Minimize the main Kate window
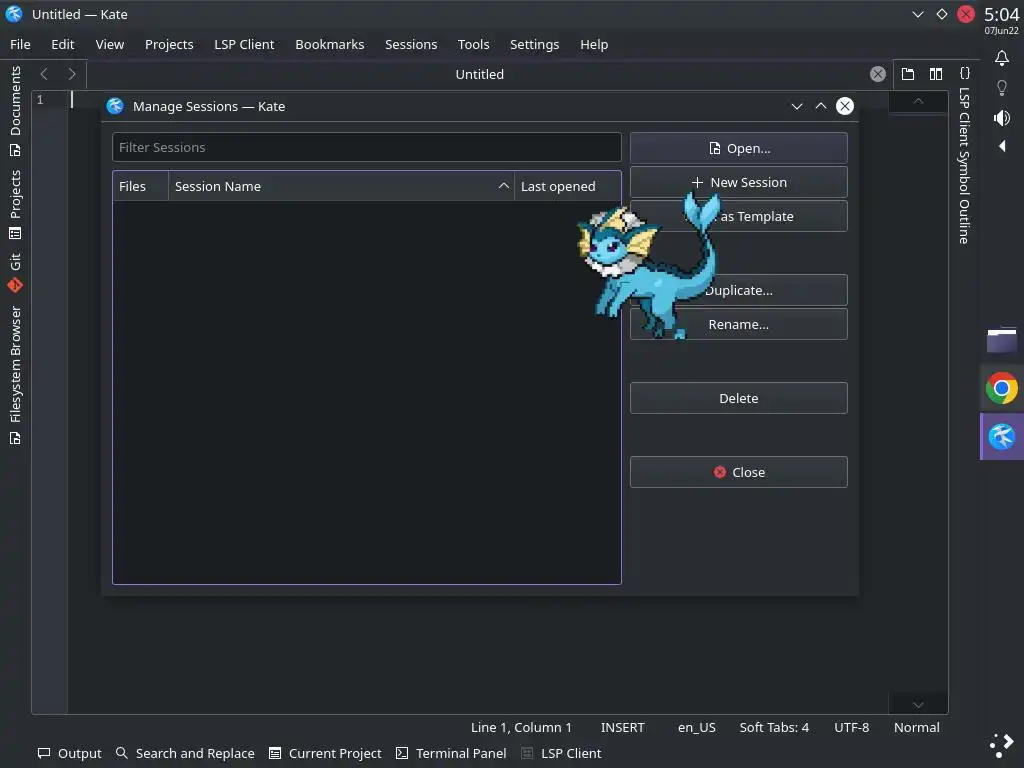The image size is (1024, 768). tap(918, 14)
